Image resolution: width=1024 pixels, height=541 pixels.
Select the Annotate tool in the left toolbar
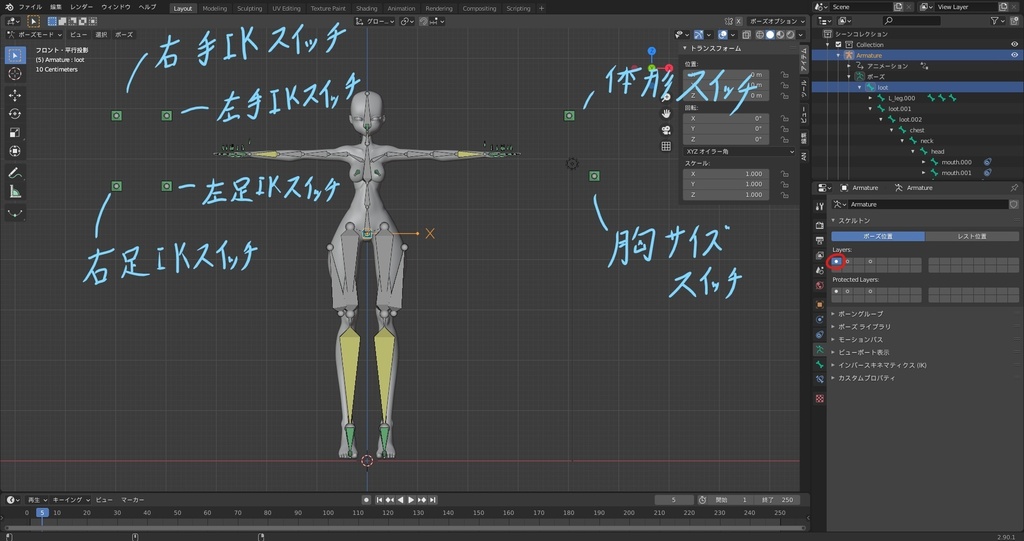(x=15, y=172)
